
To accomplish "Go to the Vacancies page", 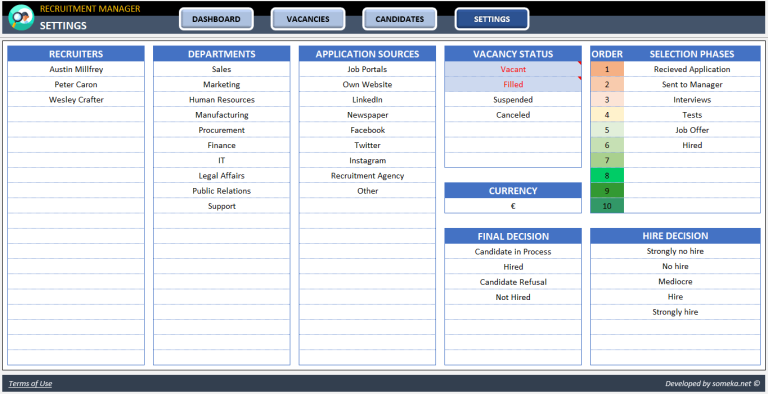I will pyautogui.click(x=308, y=19).
